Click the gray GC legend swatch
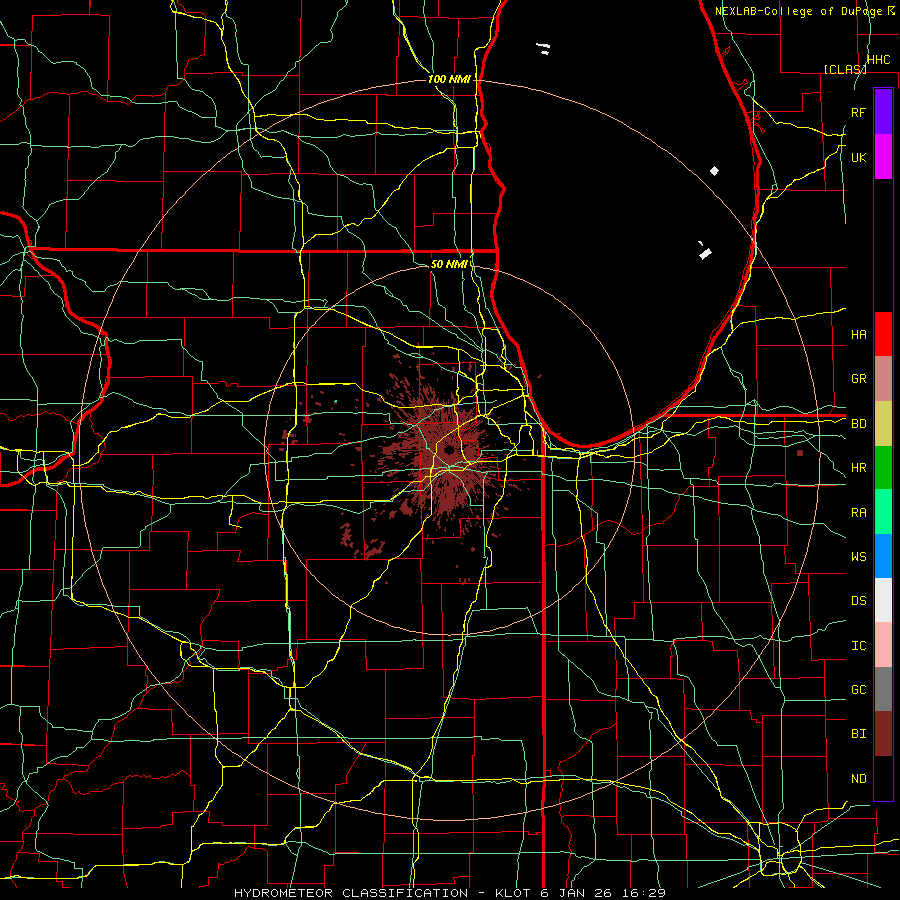The height and width of the screenshot is (900, 900). pyautogui.click(x=883, y=689)
